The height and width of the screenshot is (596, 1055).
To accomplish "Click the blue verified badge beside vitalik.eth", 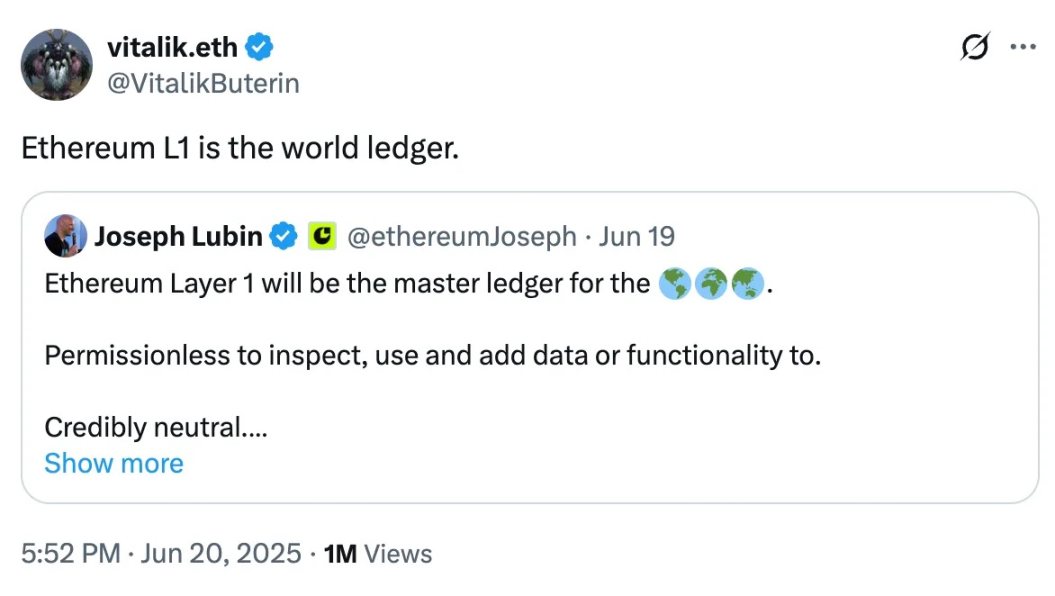I will pyautogui.click(x=260, y=46).
